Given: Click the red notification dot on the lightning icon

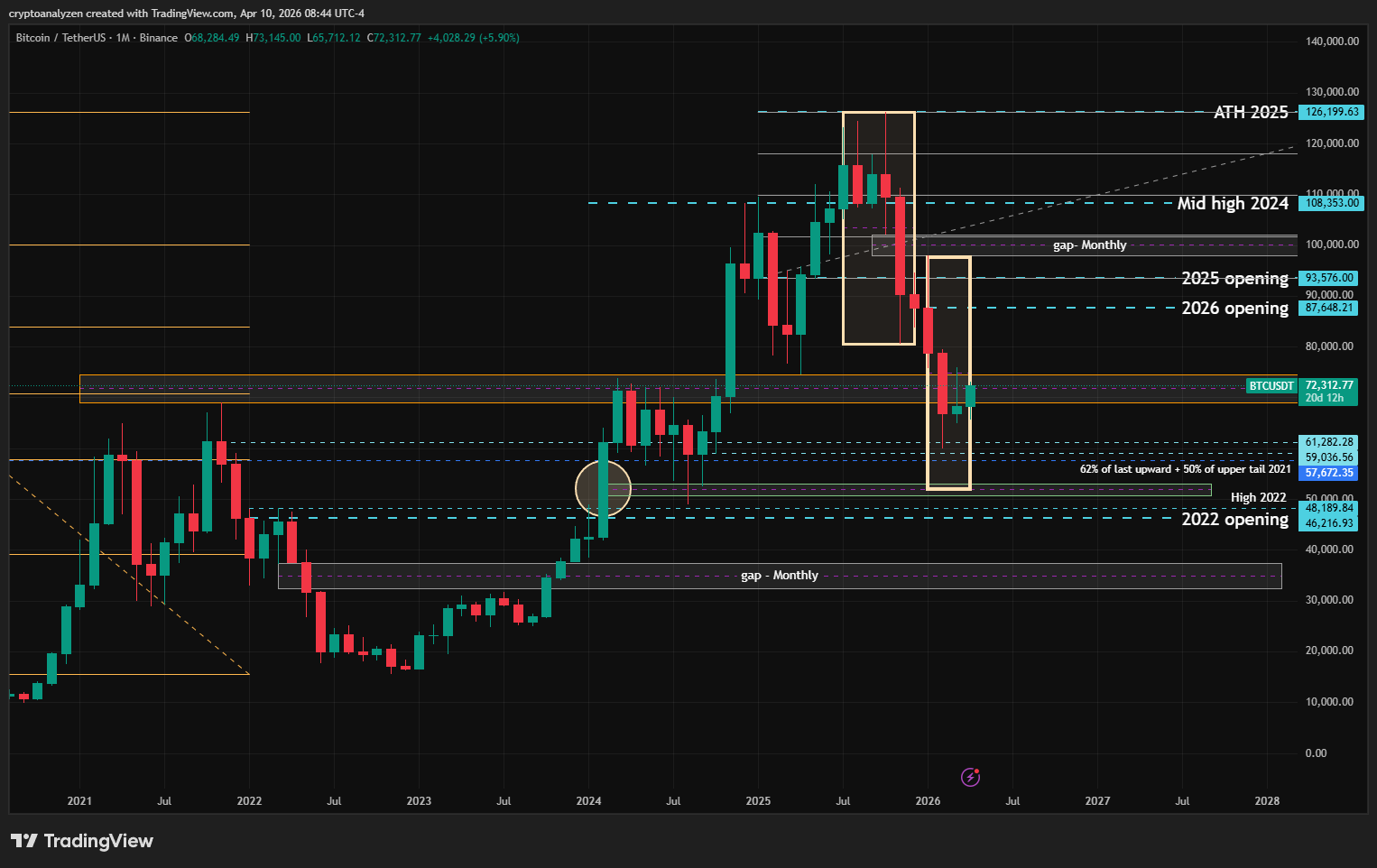Looking at the screenshot, I should coord(978,770).
